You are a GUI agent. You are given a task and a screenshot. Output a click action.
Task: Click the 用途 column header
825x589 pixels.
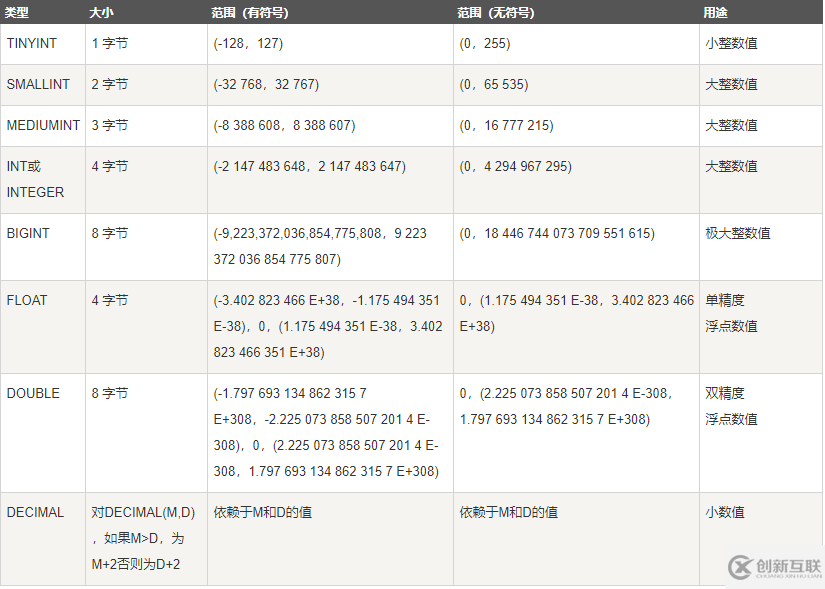pos(717,12)
